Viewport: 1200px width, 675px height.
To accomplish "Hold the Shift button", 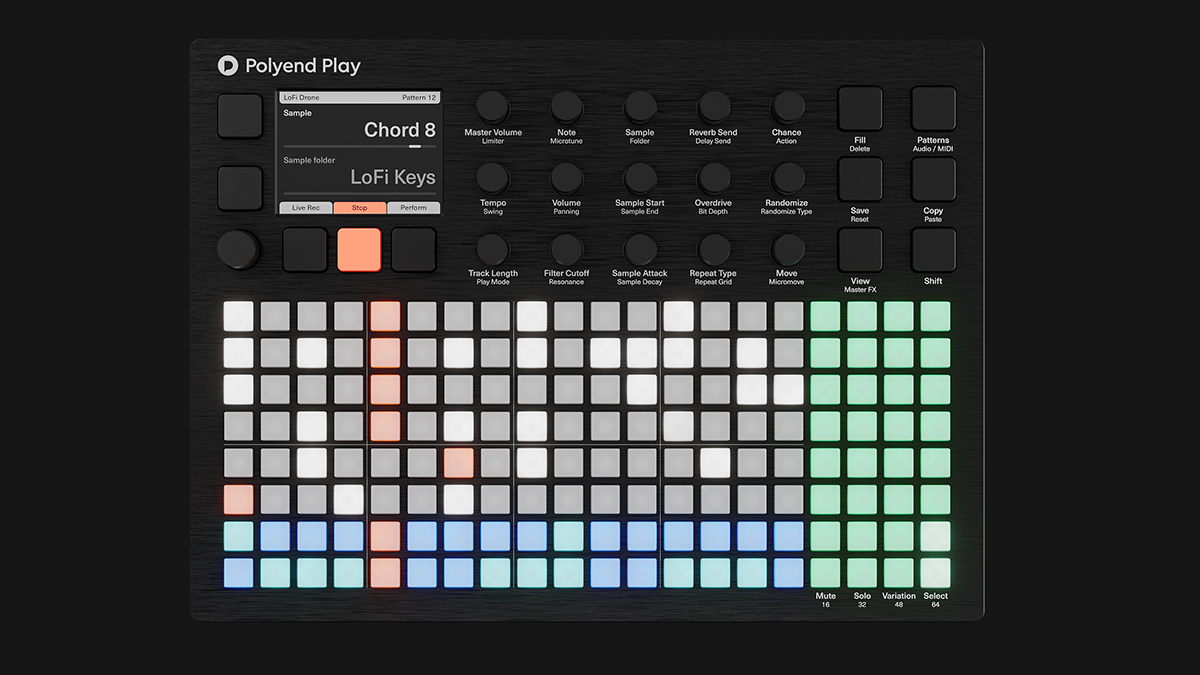I will pos(933,250).
